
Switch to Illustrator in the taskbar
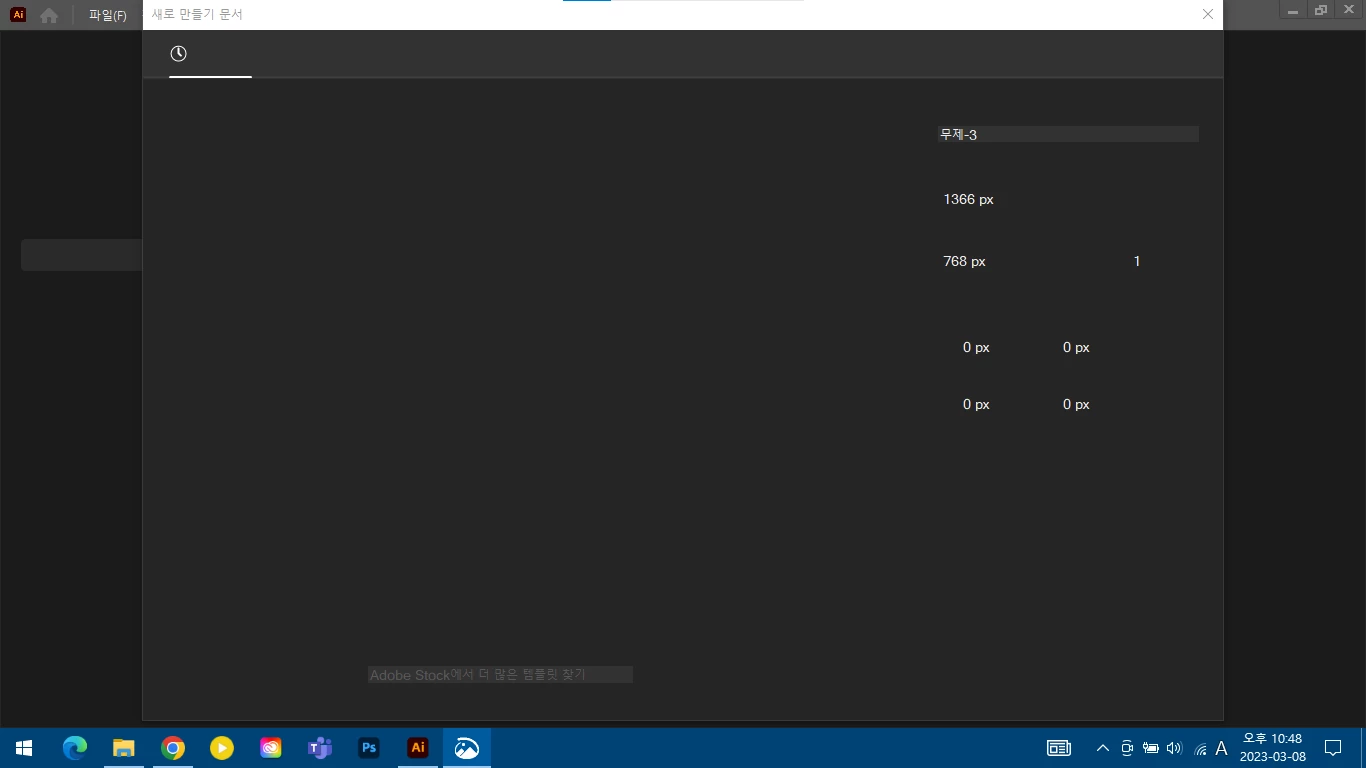point(418,748)
